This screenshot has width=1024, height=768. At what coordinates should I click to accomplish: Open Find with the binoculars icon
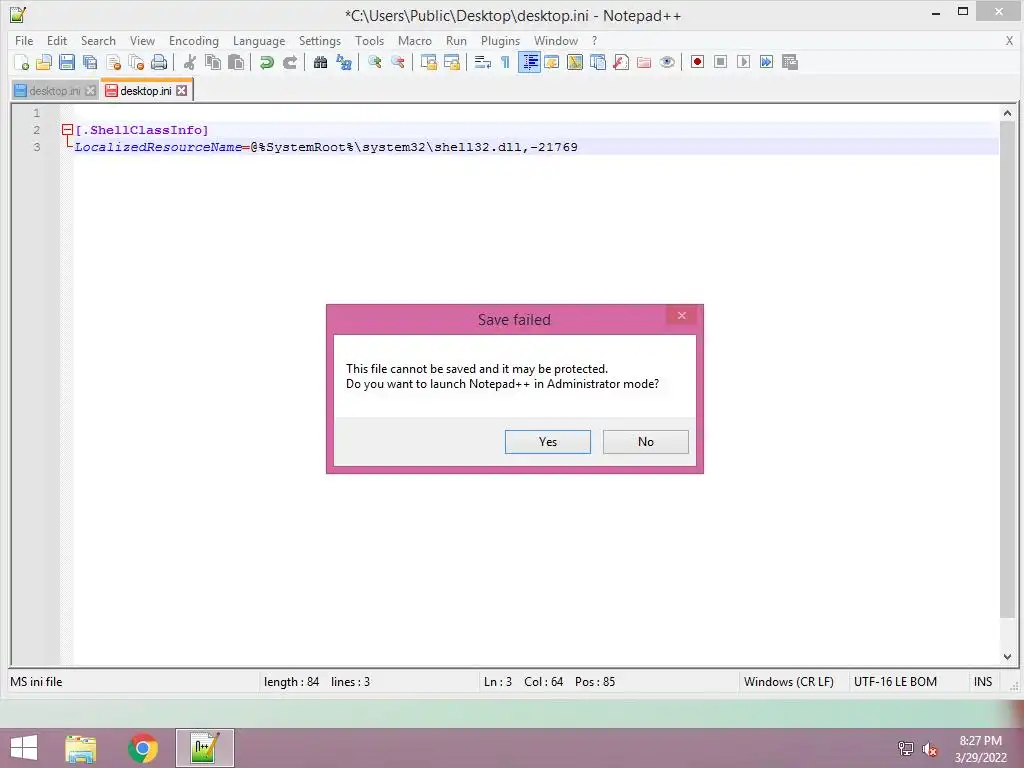point(320,62)
